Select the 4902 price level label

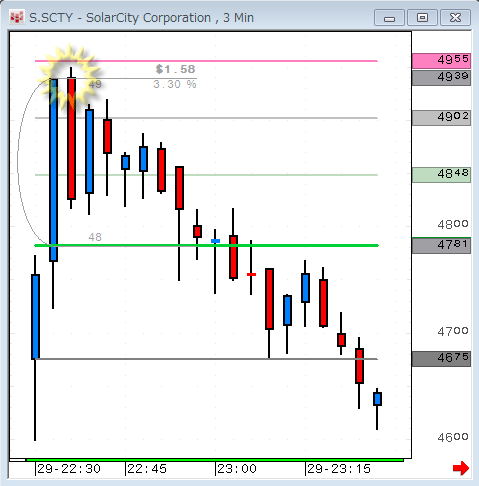click(441, 118)
